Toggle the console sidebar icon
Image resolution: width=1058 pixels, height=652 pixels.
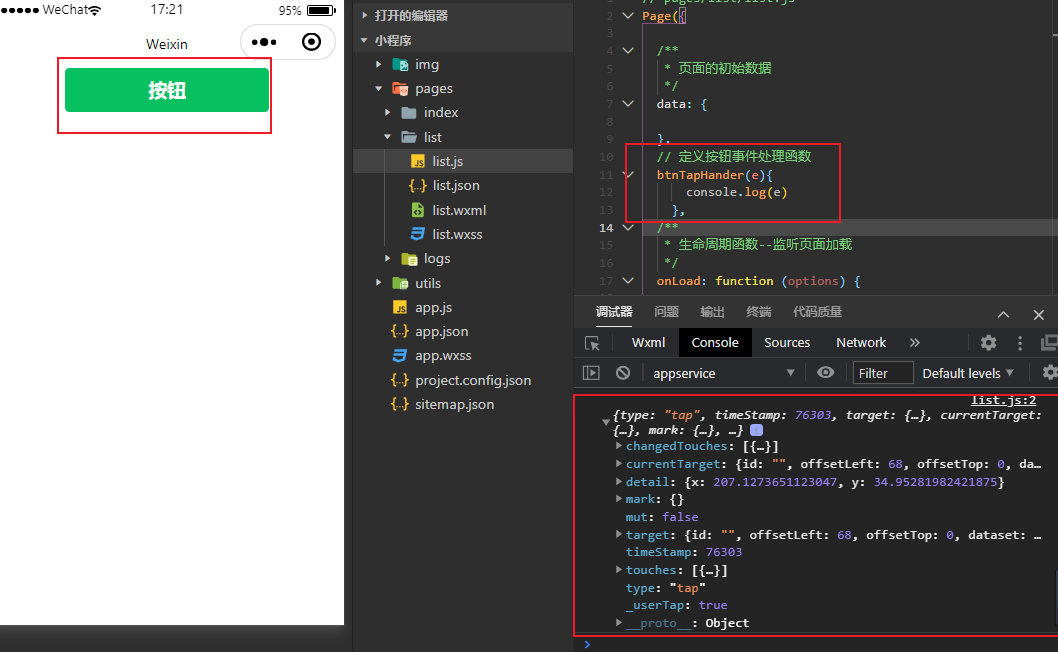coord(591,373)
